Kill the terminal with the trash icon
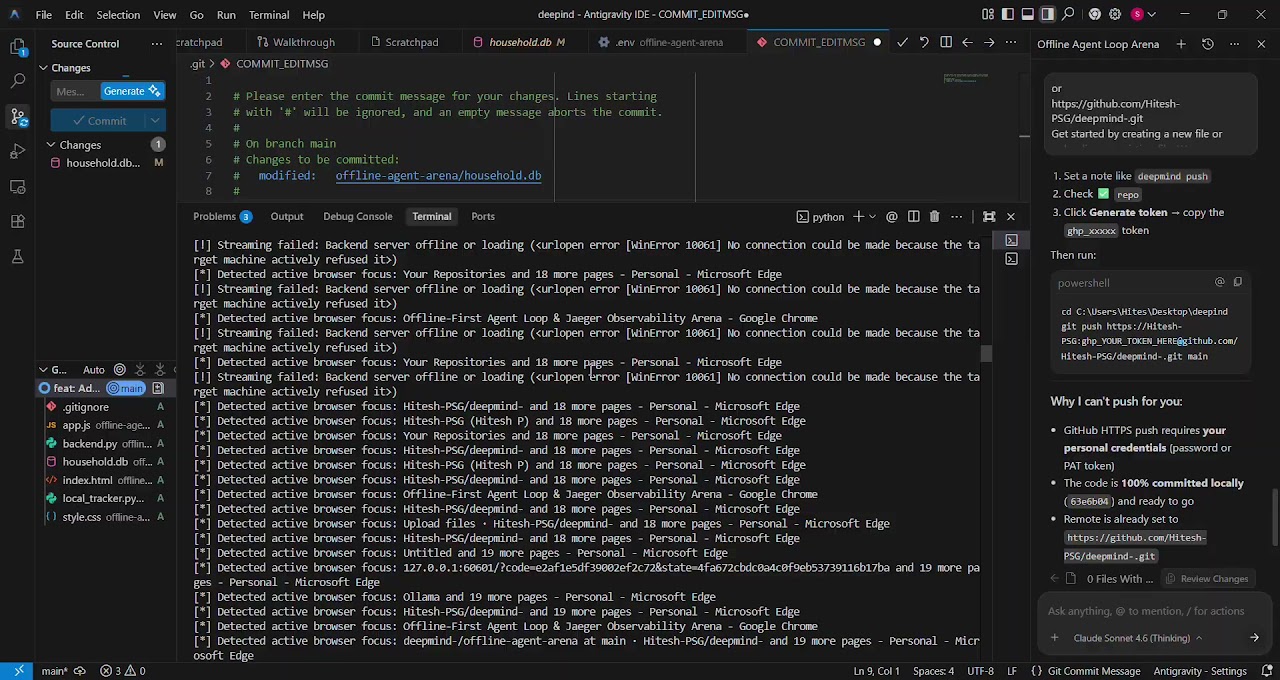This screenshot has width=1280, height=680. click(934, 216)
